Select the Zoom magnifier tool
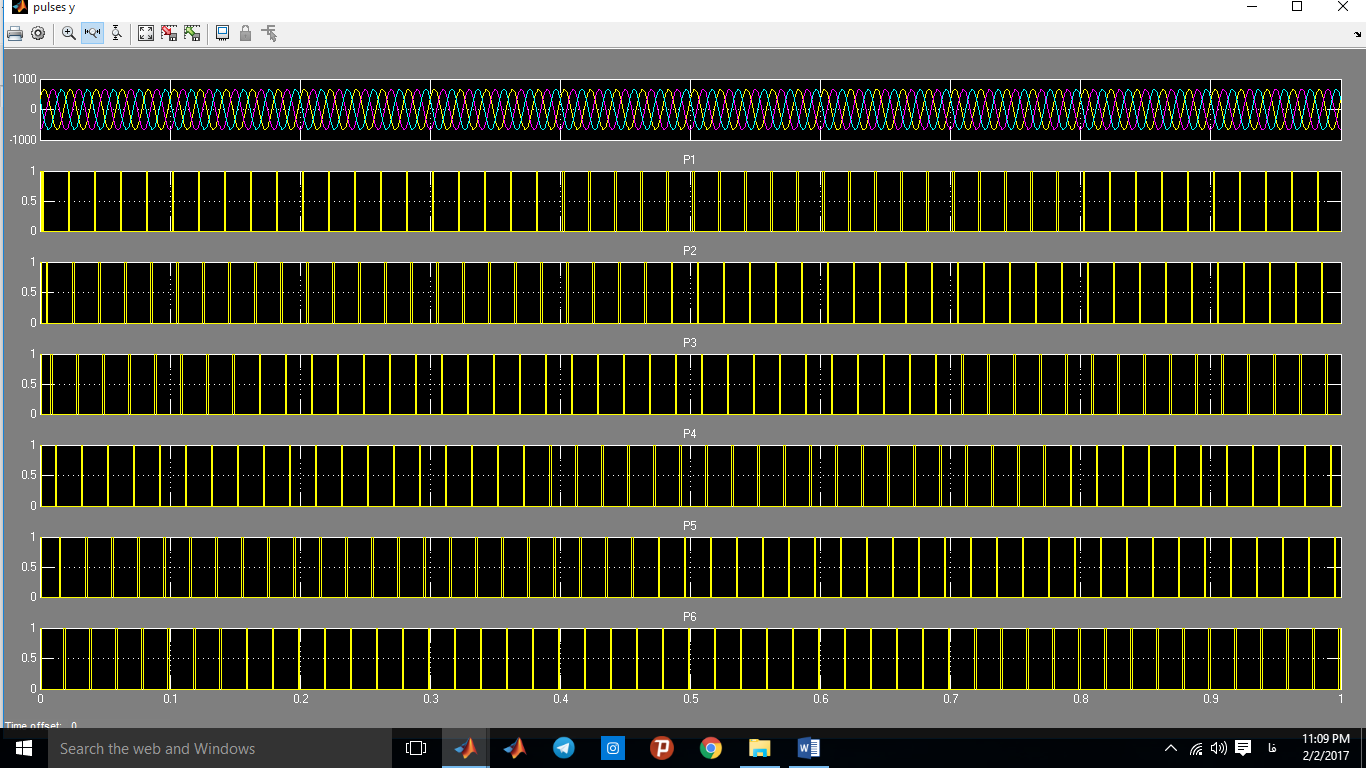Image resolution: width=1366 pixels, height=768 pixels. click(x=69, y=33)
